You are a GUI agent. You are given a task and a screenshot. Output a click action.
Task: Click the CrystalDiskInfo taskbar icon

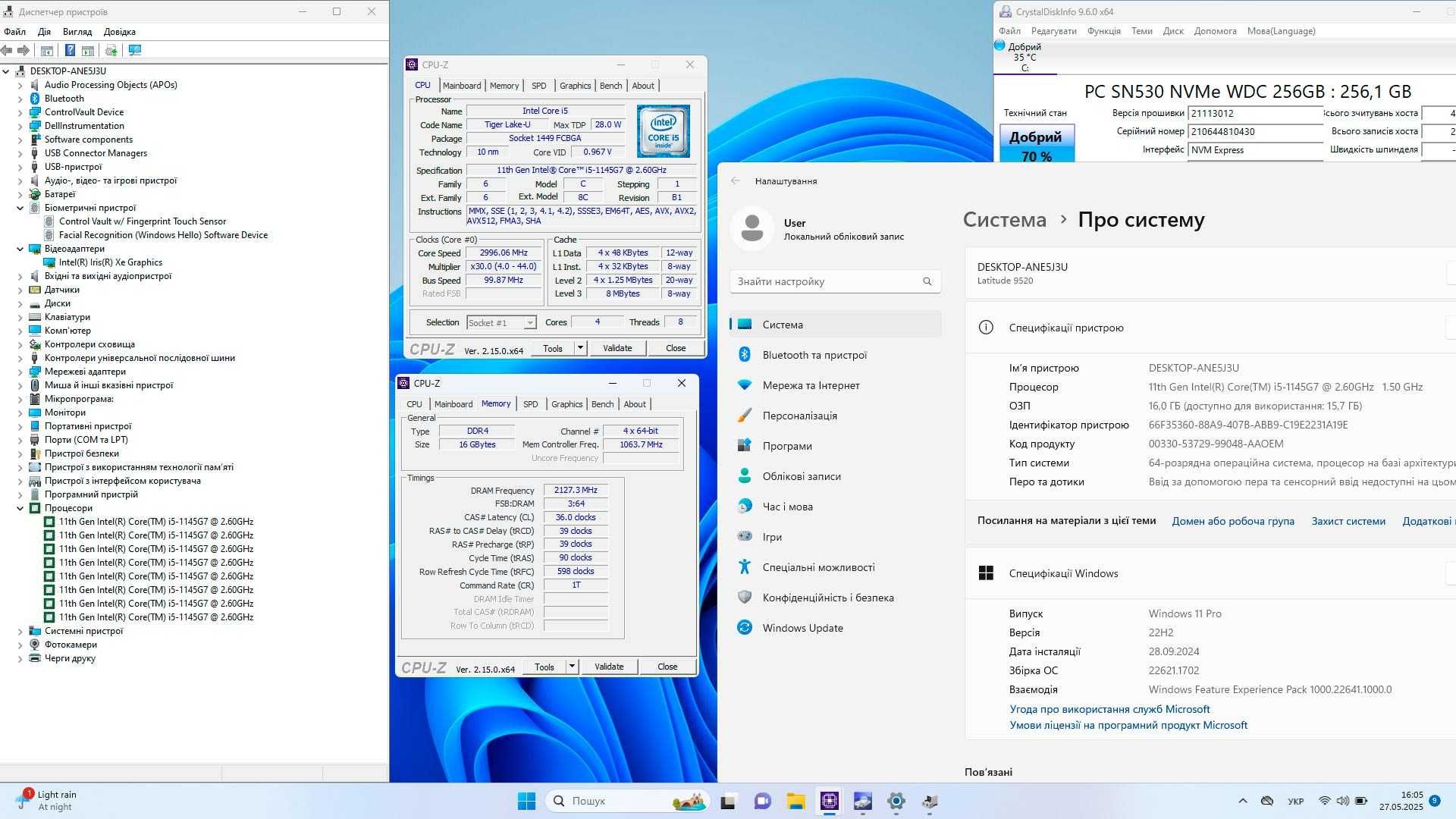coord(863,801)
